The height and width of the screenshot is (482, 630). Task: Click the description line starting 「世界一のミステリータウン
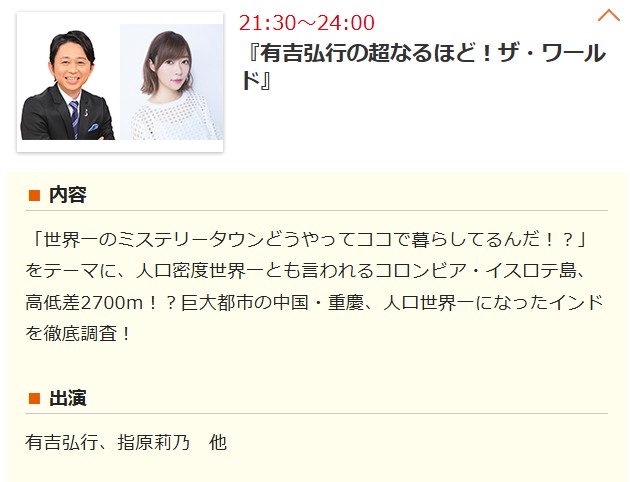pyautogui.click(x=307, y=240)
